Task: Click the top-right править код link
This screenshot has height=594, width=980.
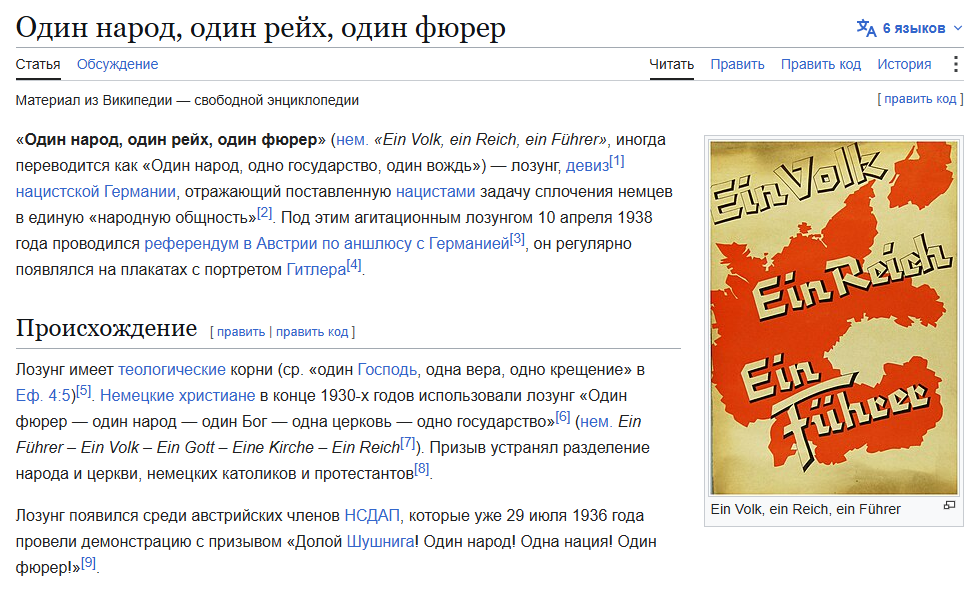Action: pos(920,99)
